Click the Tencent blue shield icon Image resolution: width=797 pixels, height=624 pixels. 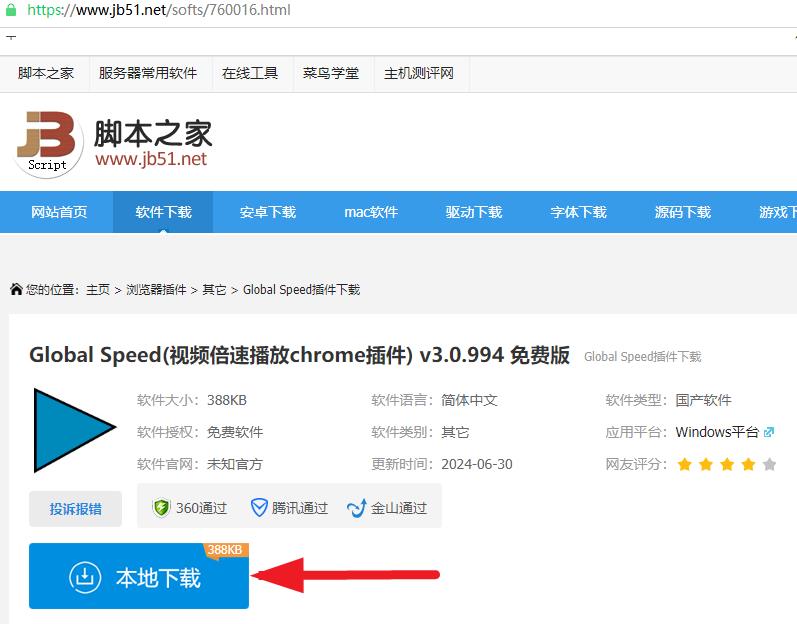point(259,508)
